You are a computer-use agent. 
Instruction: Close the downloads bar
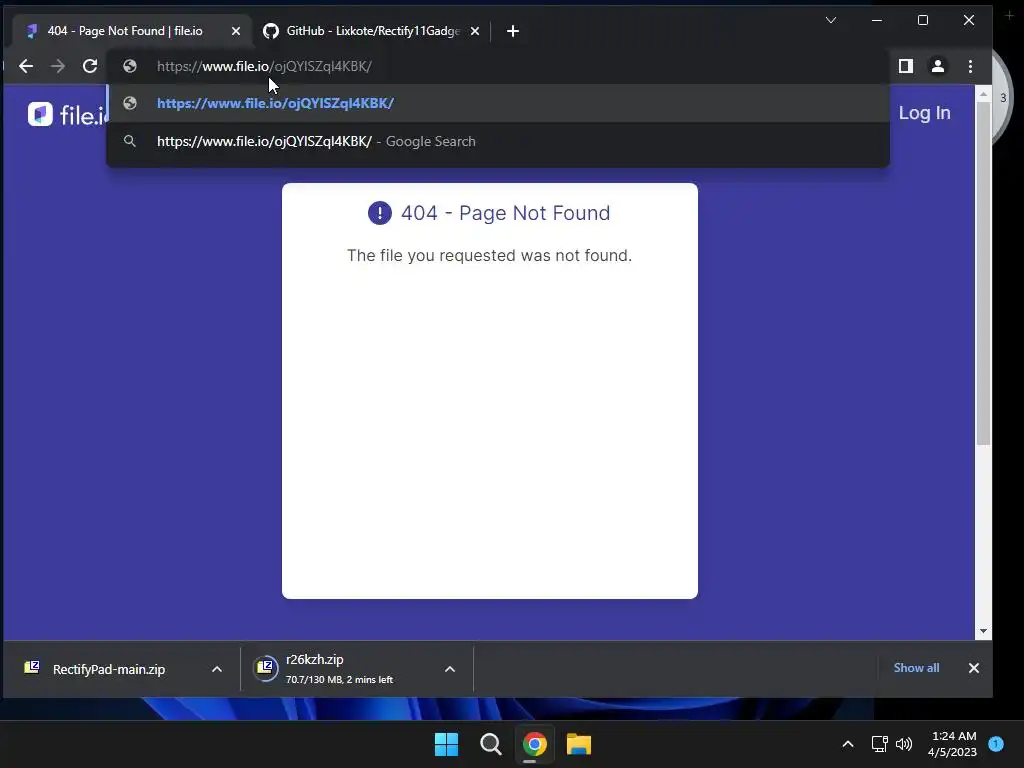tap(974, 668)
